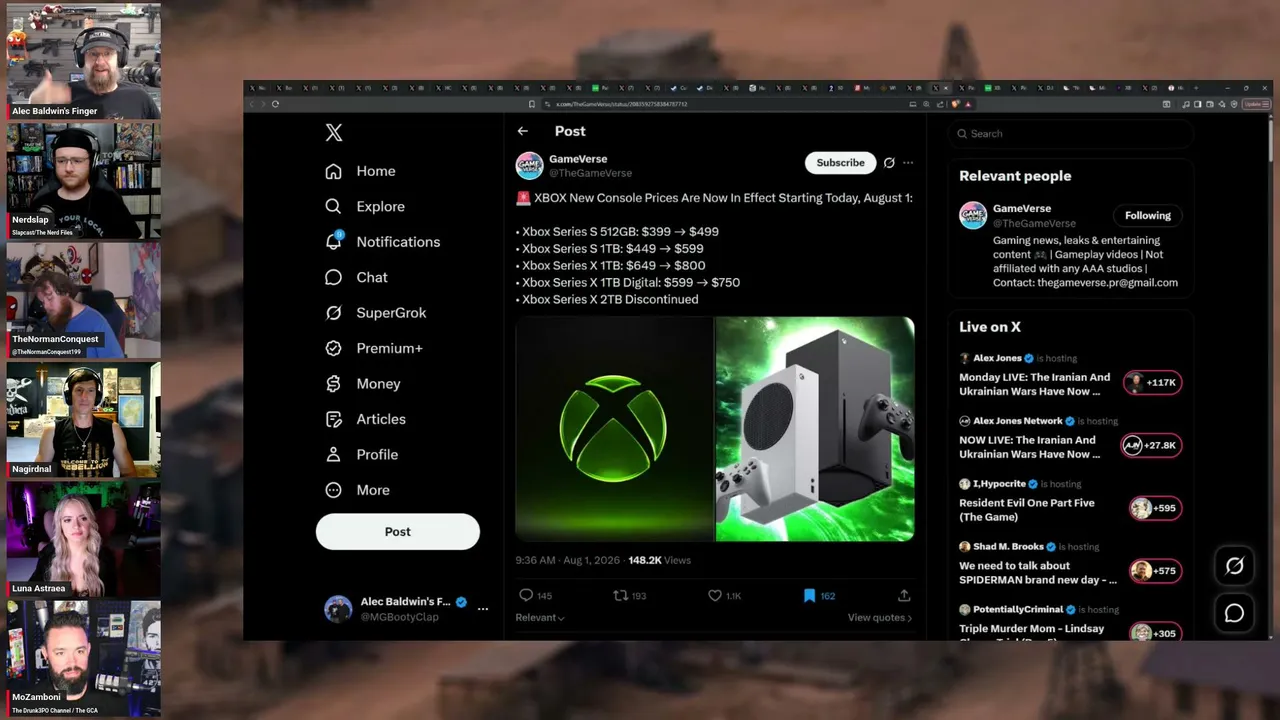Click Nagirdnal webcam feed
The width and height of the screenshot is (1280, 720).
pos(84,420)
